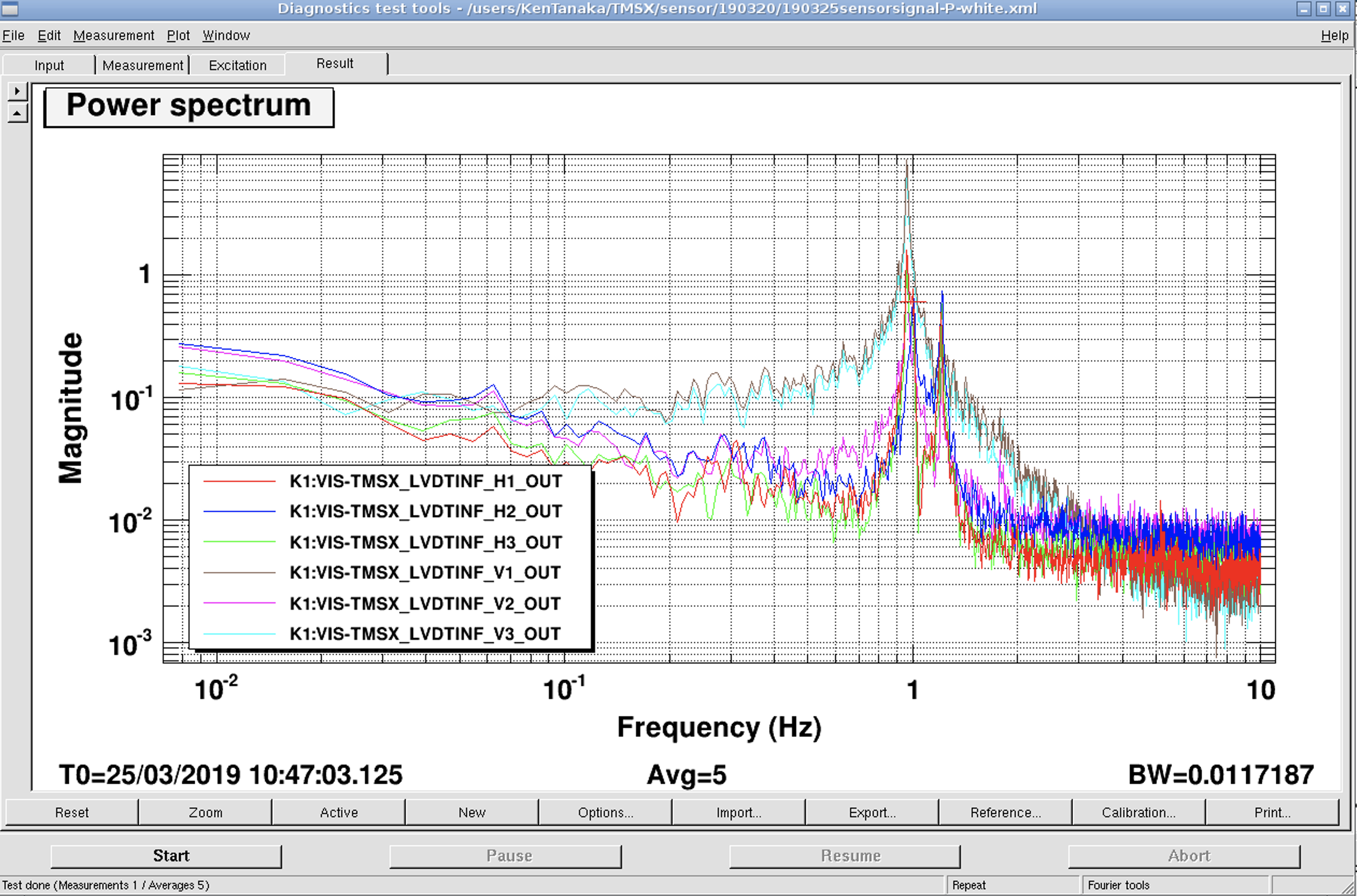
Task: Open the Measurement menu
Action: (x=114, y=35)
